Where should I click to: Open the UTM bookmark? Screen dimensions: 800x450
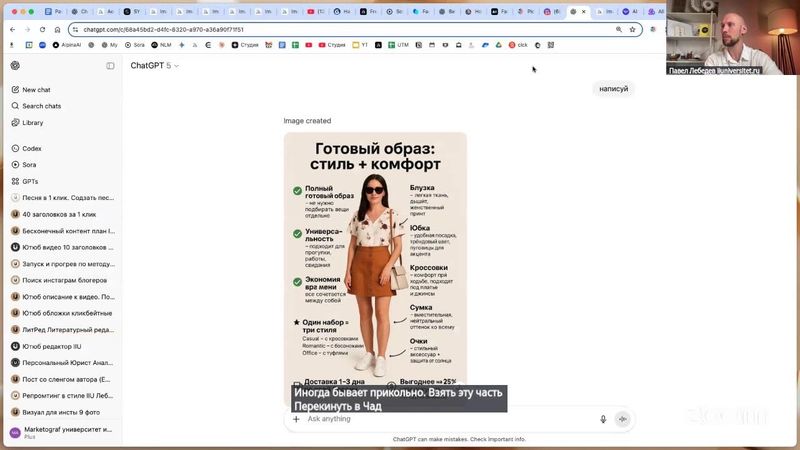coord(398,45)
